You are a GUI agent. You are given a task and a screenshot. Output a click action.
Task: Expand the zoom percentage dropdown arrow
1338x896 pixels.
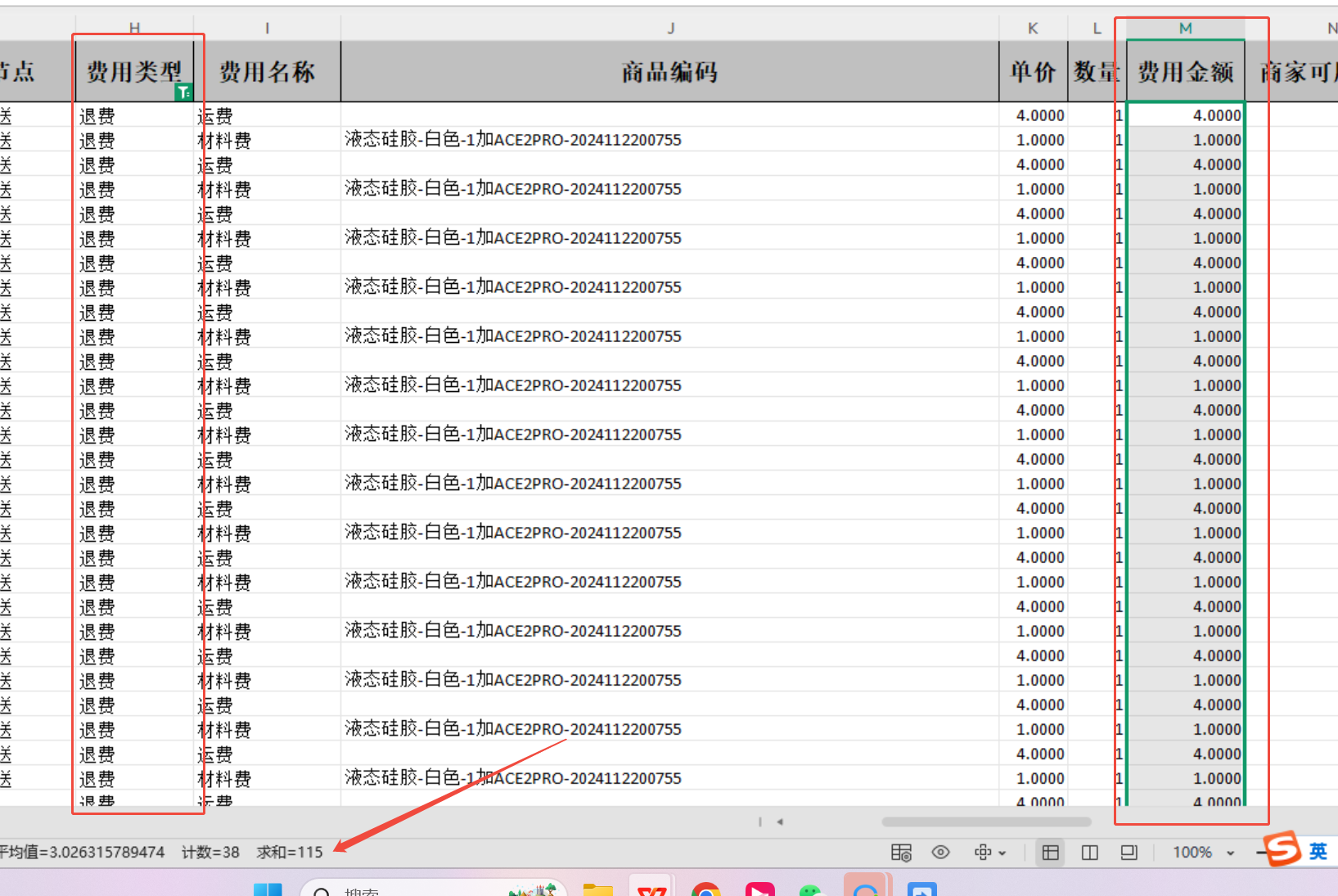pos(1230,853)
